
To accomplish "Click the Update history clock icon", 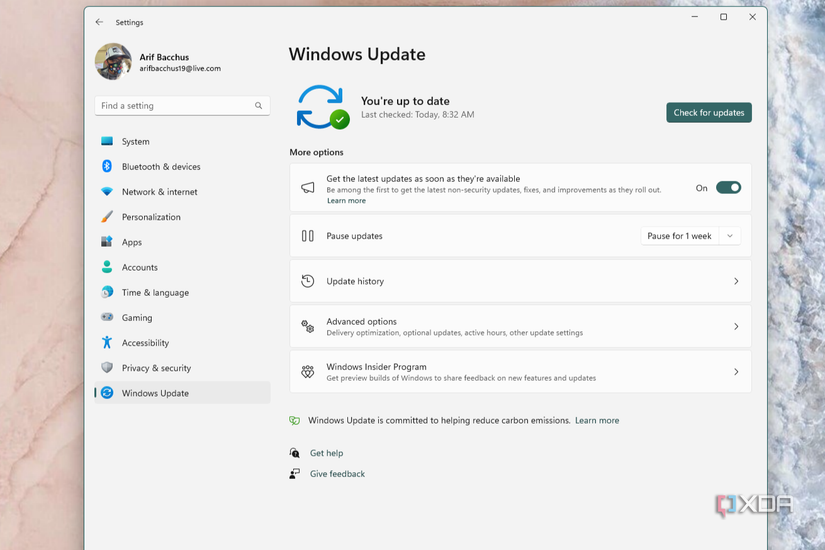I will [x=308, y=281].
